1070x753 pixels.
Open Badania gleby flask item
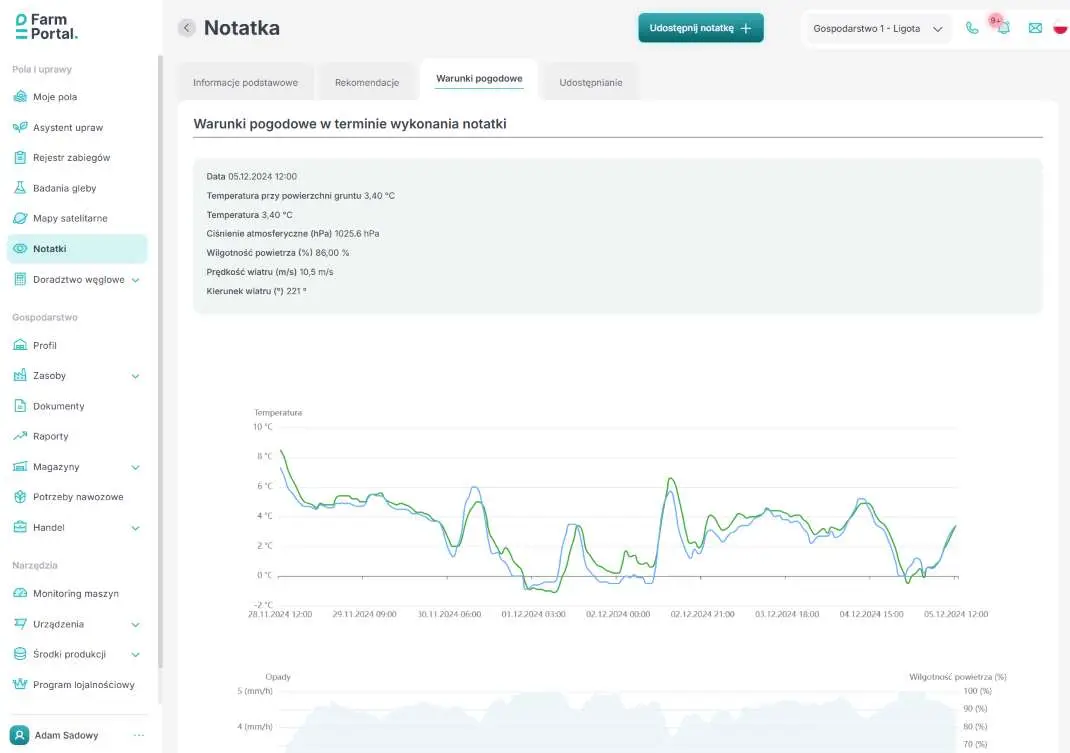[x=64, y=188]
